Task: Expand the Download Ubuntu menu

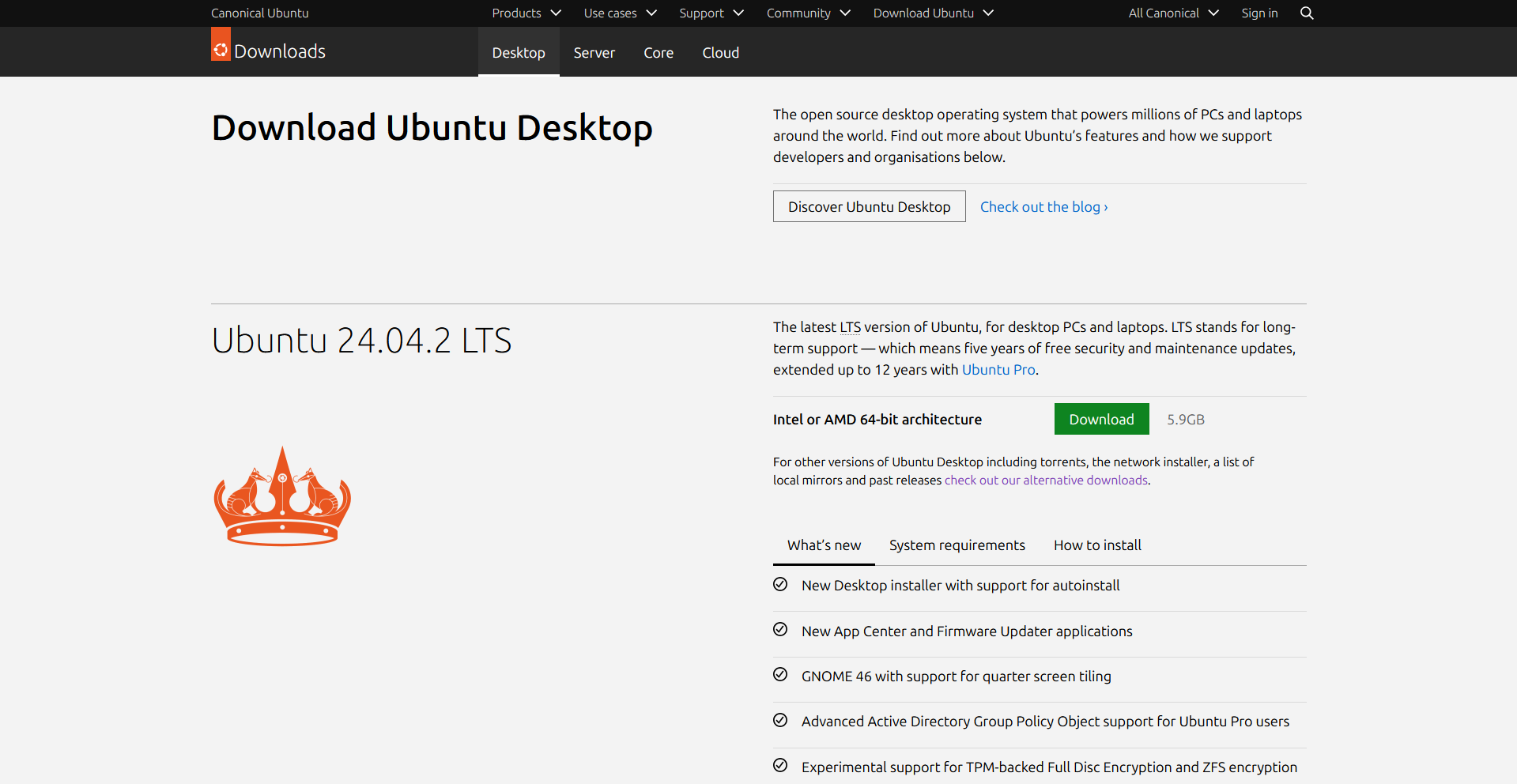Action: [934, 13]
